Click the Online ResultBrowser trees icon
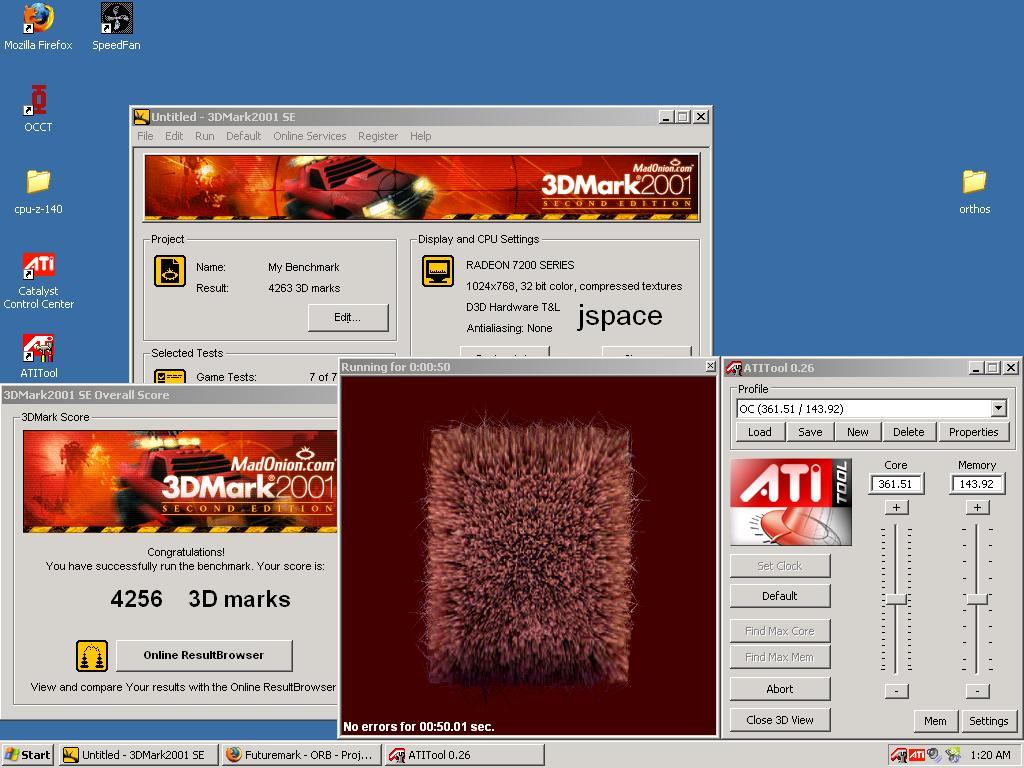1024x768 pixels. [x=92, y=656]
